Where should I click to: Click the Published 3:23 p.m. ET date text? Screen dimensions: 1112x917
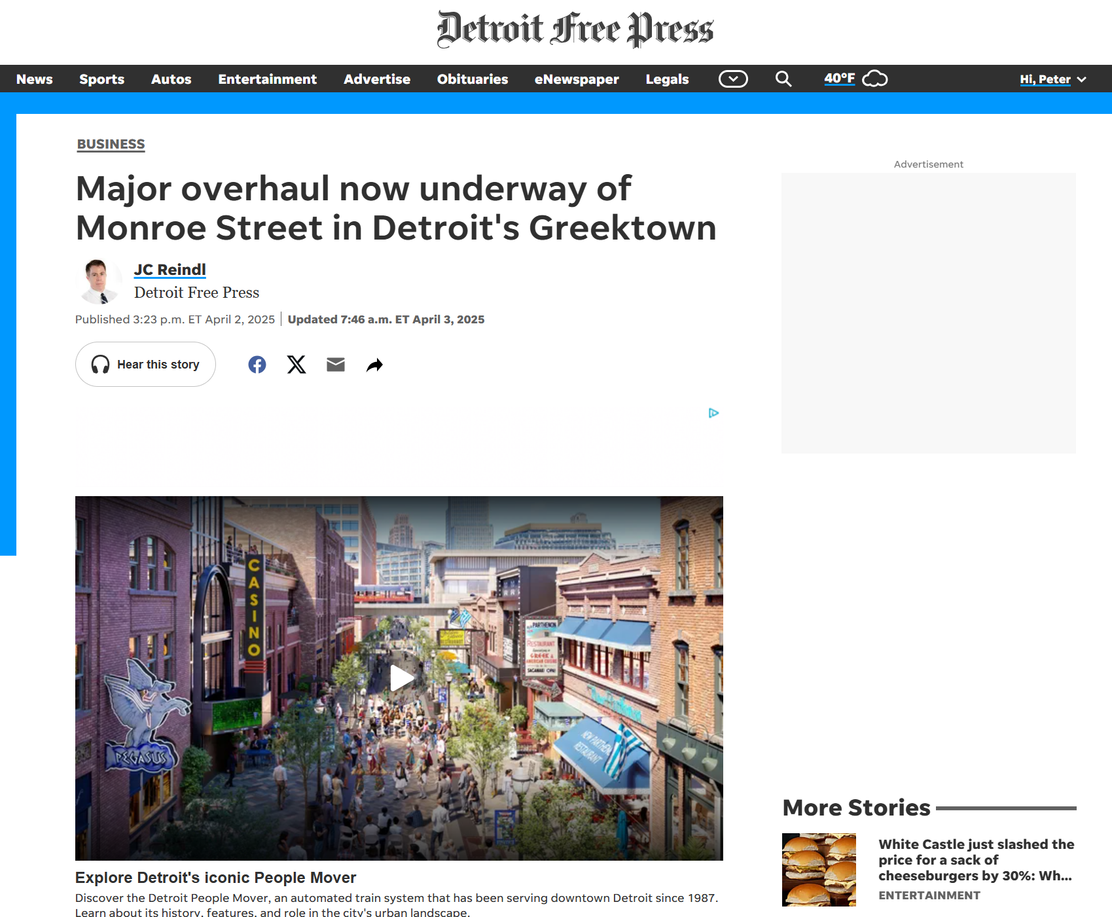click(x=174, y=319)
